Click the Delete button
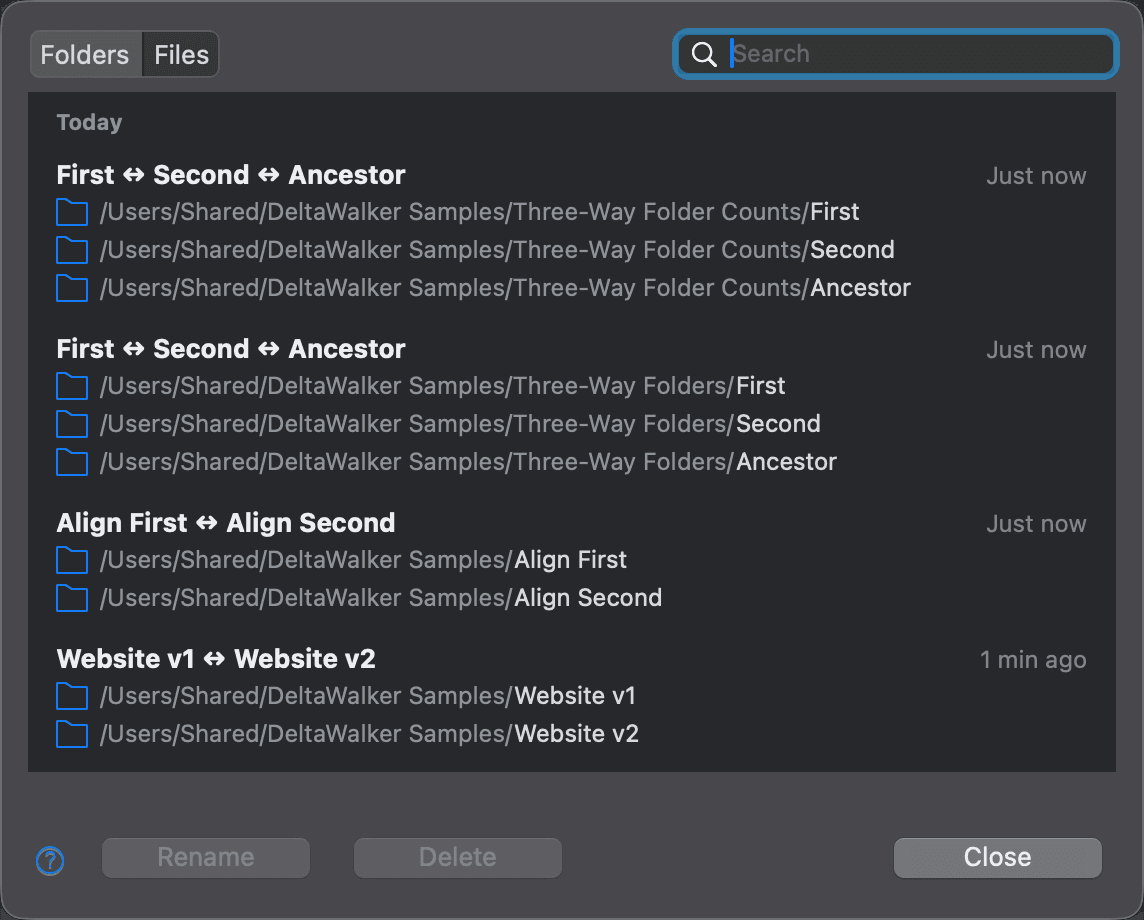This screenshot has height=920, width=1144. pyautogui.click(x=457, y=857)
